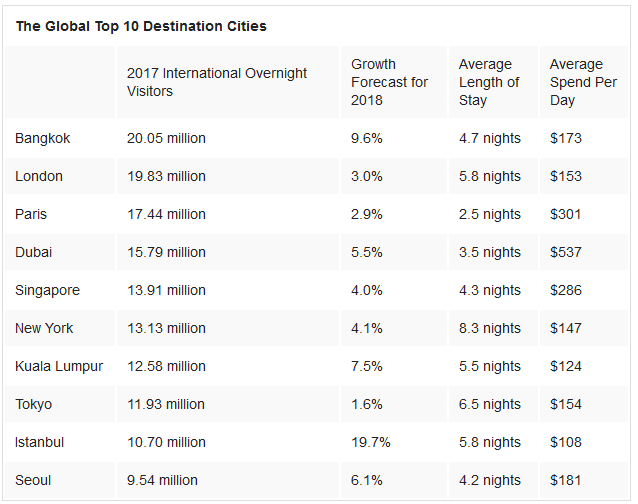Screen dimensions: 638x504
Task: Click Istanbul's 19.7% growth value
Action: point(371,442)
